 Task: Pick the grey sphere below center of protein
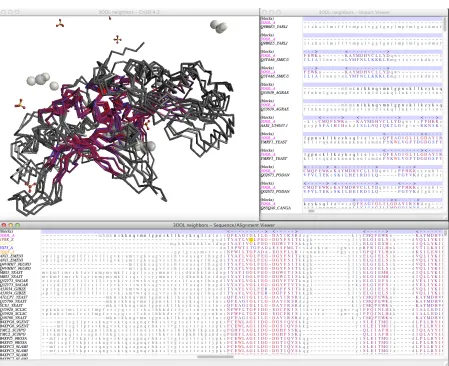[150, 146]
